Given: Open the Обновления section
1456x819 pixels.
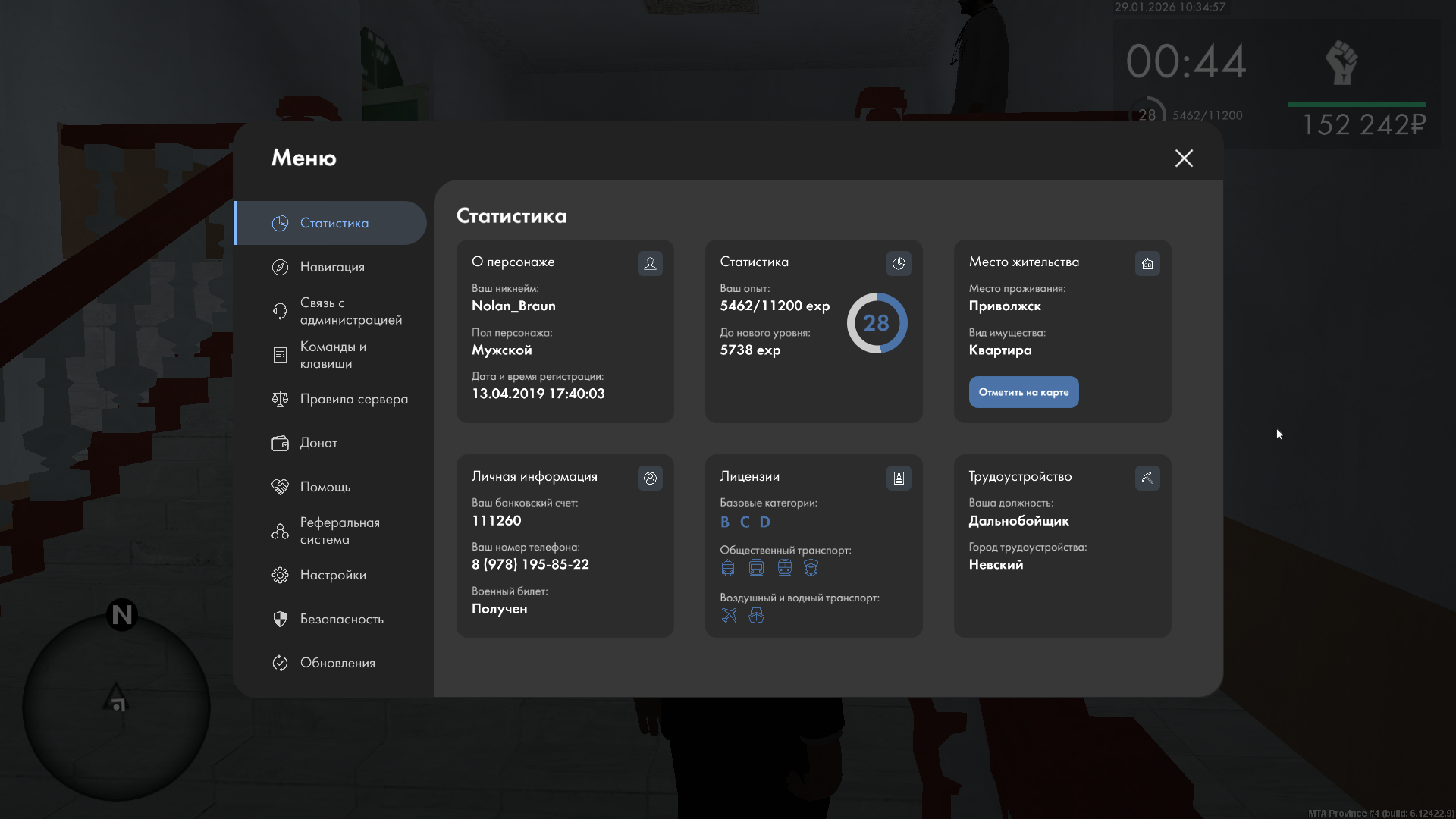Looking at the screenshot, I should tap(337, 663).
